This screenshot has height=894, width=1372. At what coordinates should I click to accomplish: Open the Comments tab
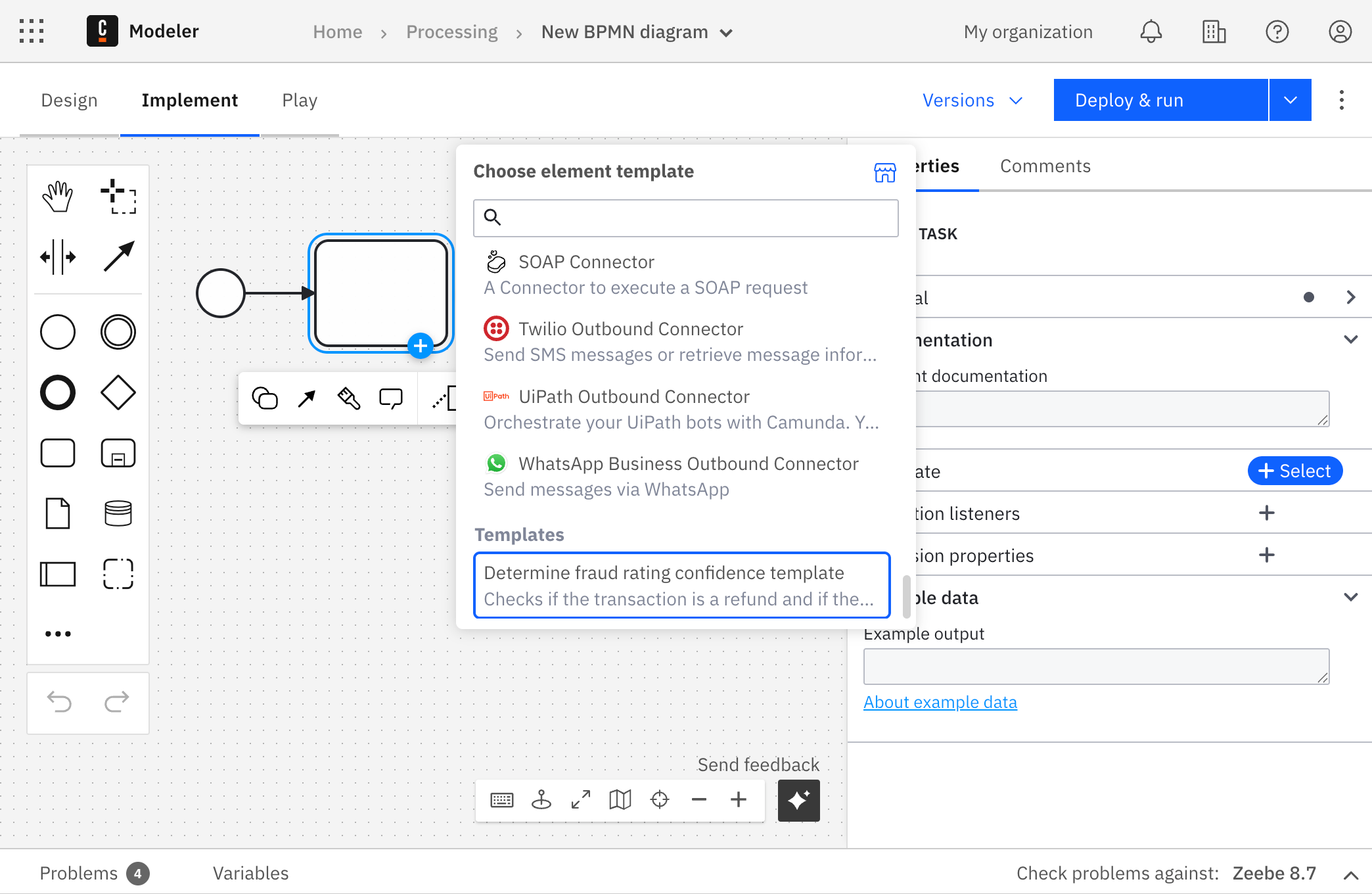pos(1045,166)
